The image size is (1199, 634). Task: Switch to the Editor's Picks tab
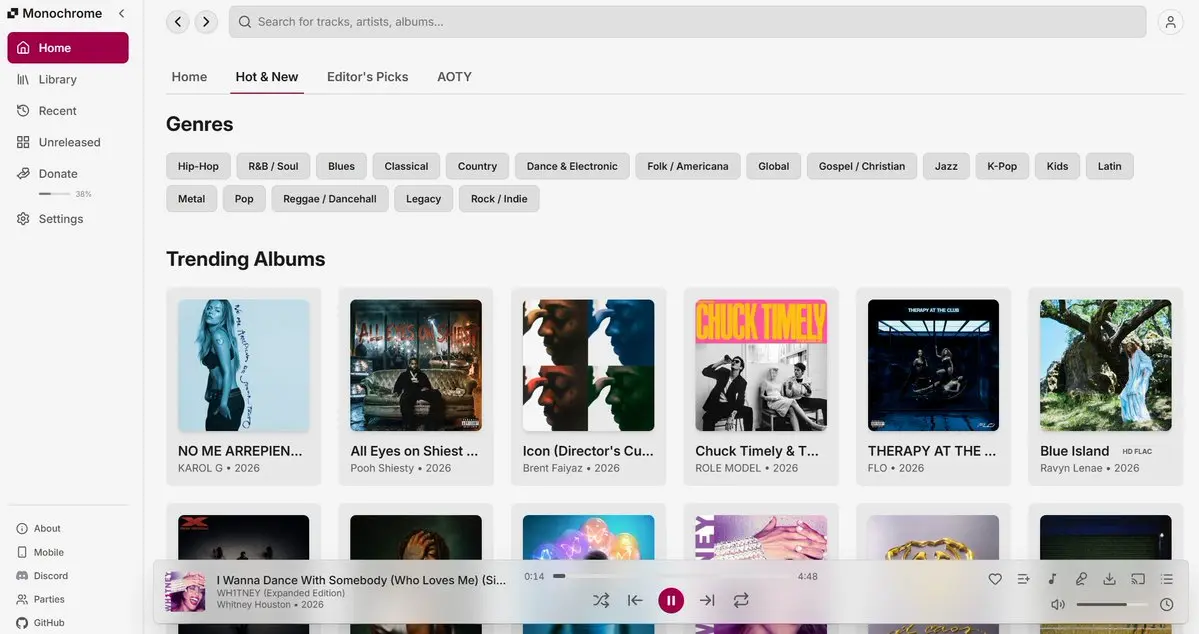367,76
